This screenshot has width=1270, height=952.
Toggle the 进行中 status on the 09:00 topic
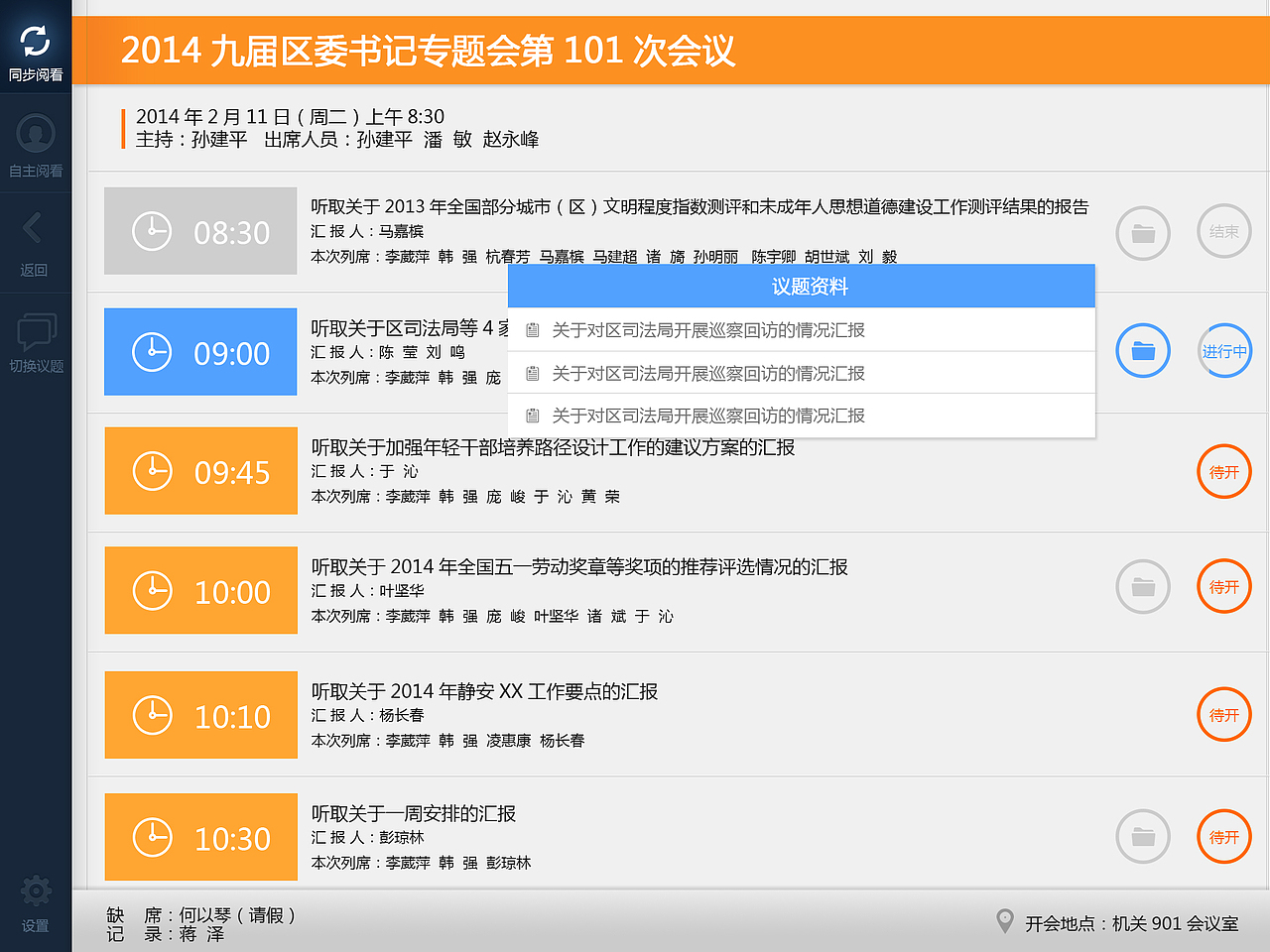coord(1224,351)
